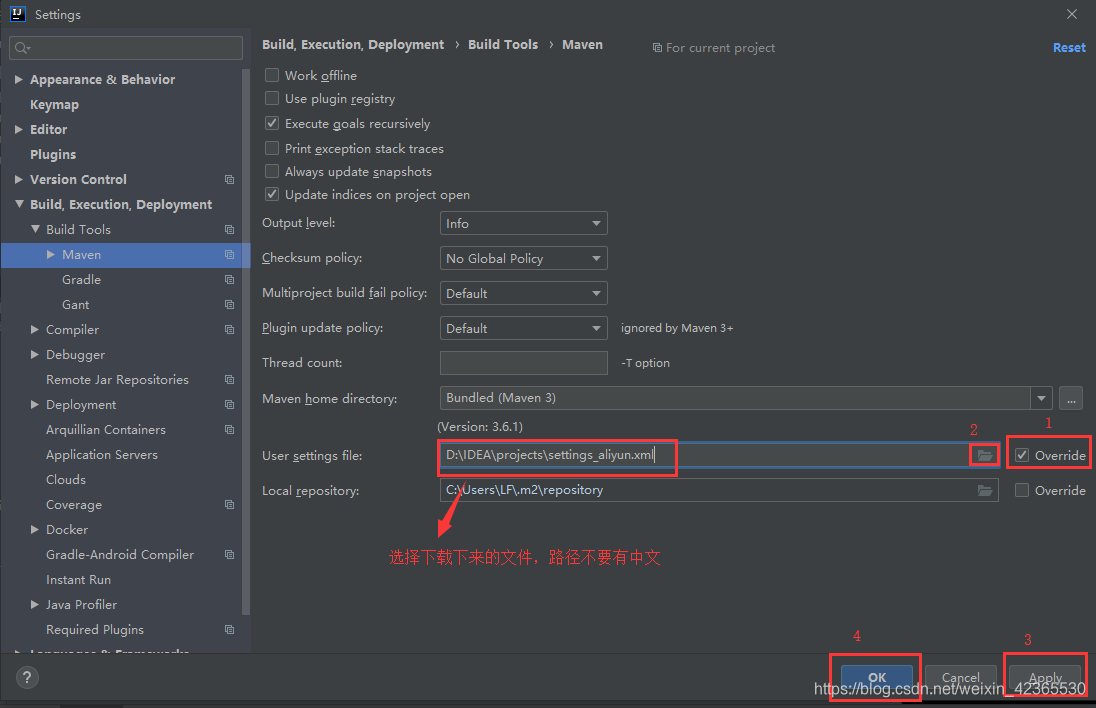Expand the Java Profiler node arrow
This screenshot has height=708, width=1096.
point(34,605)
